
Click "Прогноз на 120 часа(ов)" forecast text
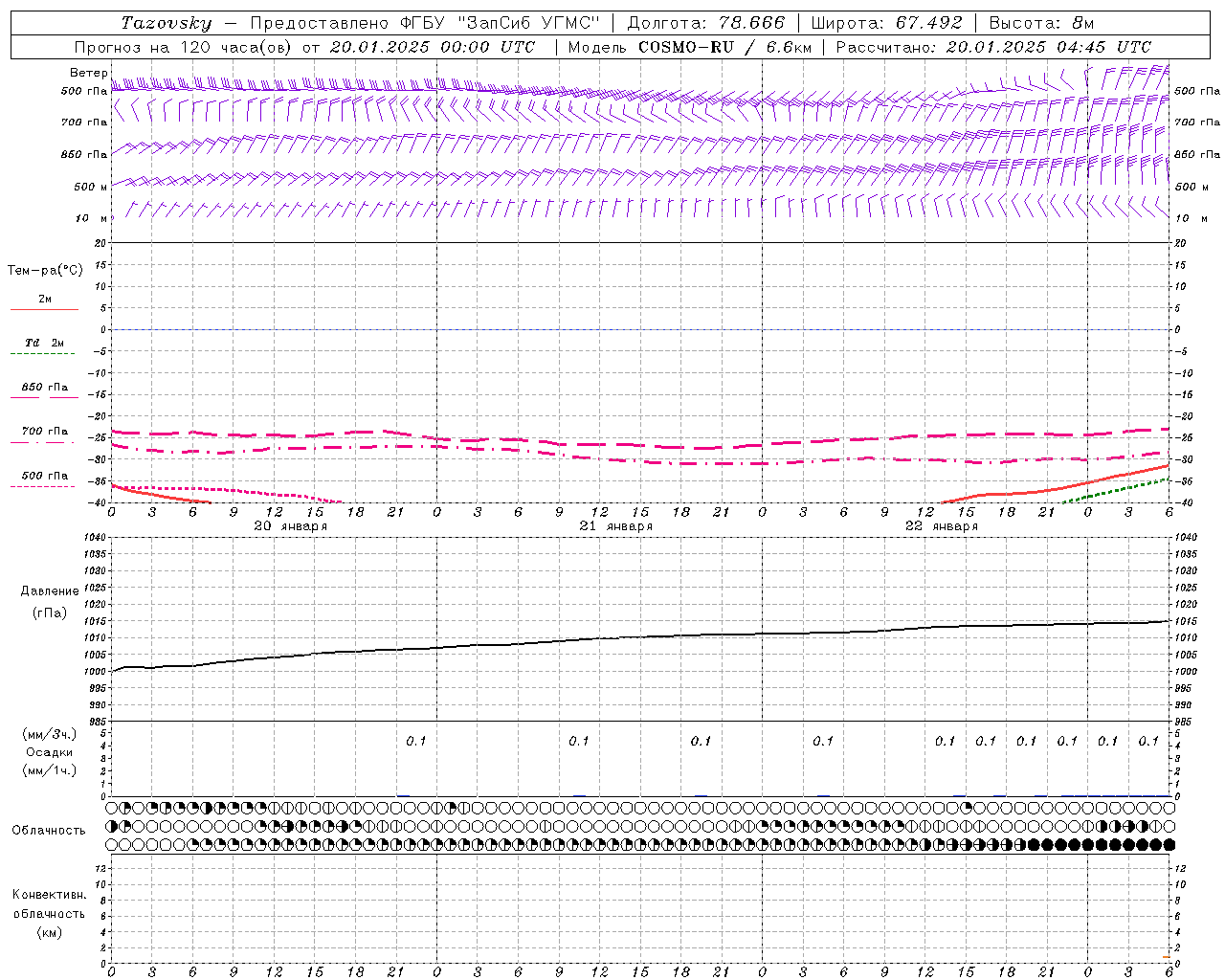tap(184, 47)
